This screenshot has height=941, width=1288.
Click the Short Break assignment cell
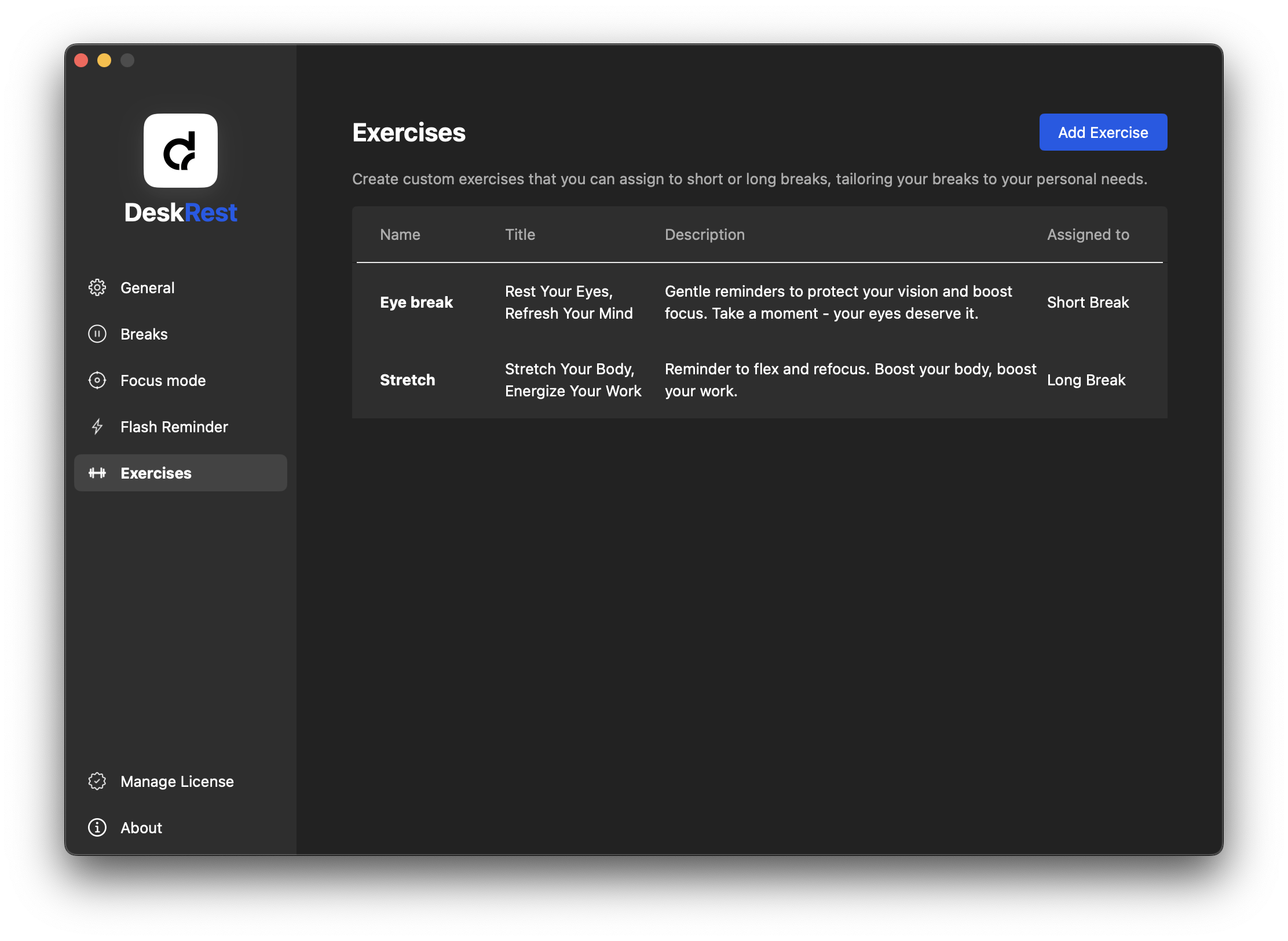pos(1088,302)
